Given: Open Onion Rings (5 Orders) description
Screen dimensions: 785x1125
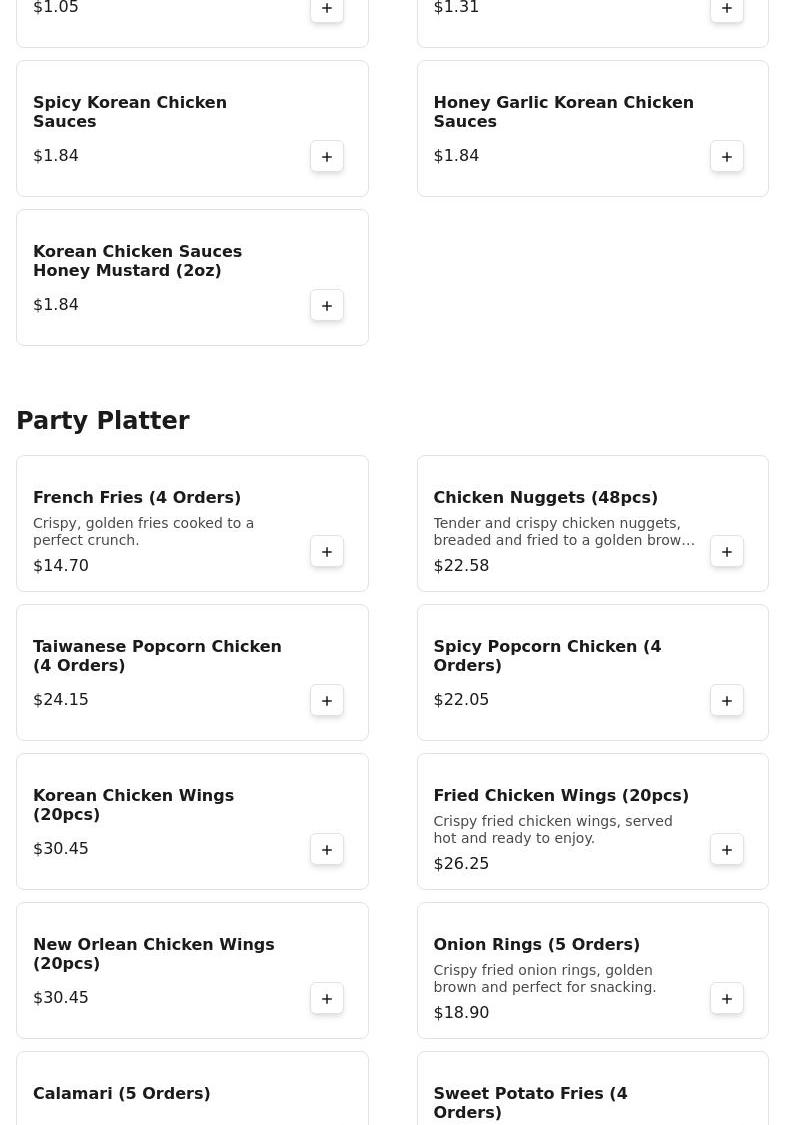Looking at the screenshot, I should point(544,978).
